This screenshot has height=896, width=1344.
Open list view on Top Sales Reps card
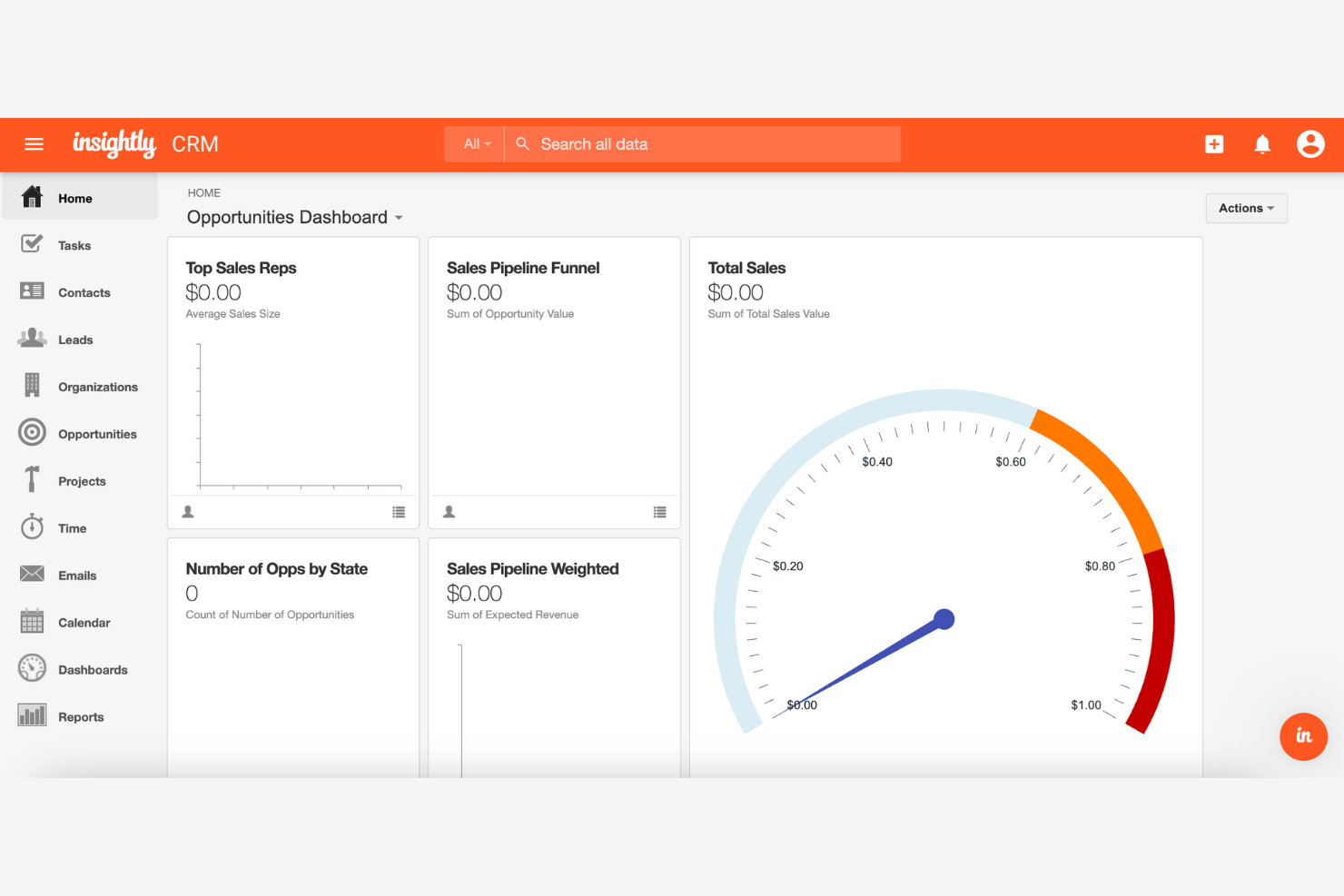click(x=399, y=512)
